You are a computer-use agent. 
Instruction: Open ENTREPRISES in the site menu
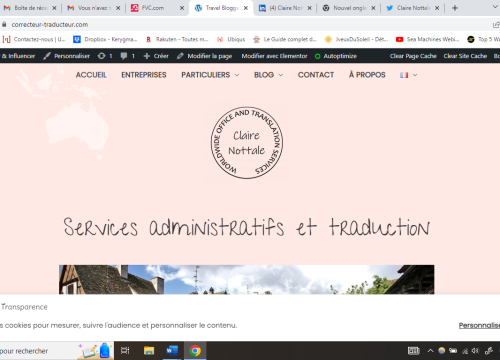pyautogui.click(x=144, y=75)
